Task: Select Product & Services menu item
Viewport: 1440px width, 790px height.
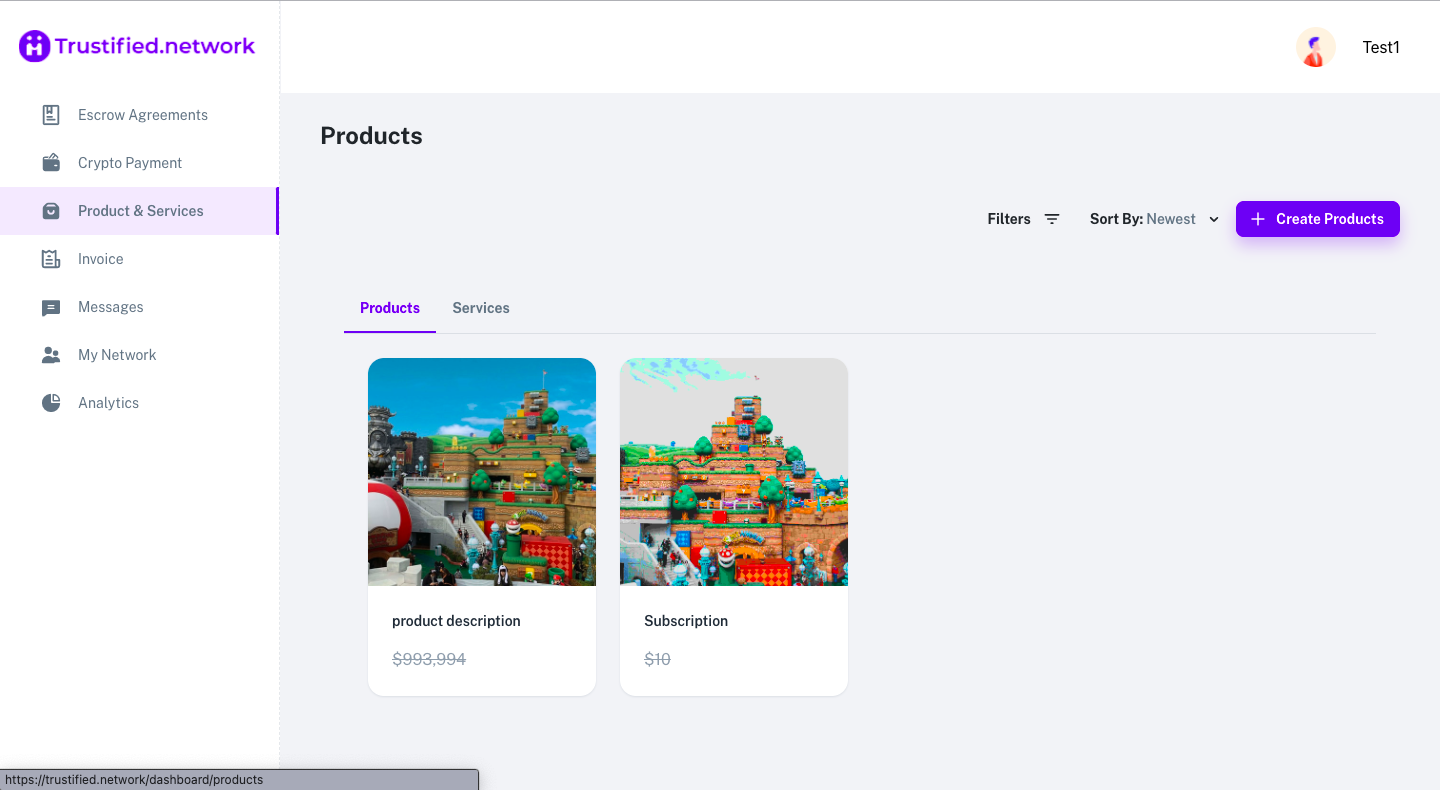Action: tap(139, 211)
